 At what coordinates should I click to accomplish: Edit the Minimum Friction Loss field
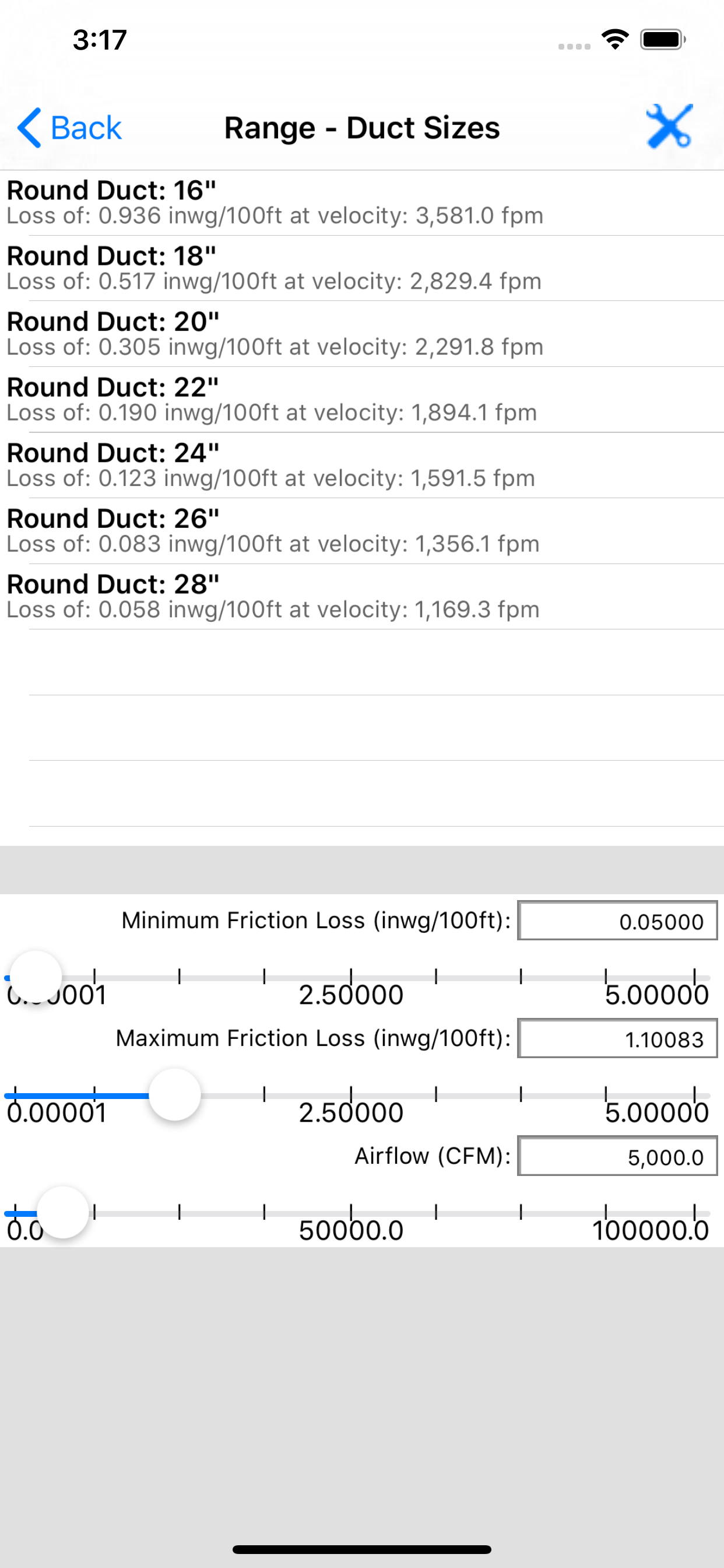coord(617,921)
